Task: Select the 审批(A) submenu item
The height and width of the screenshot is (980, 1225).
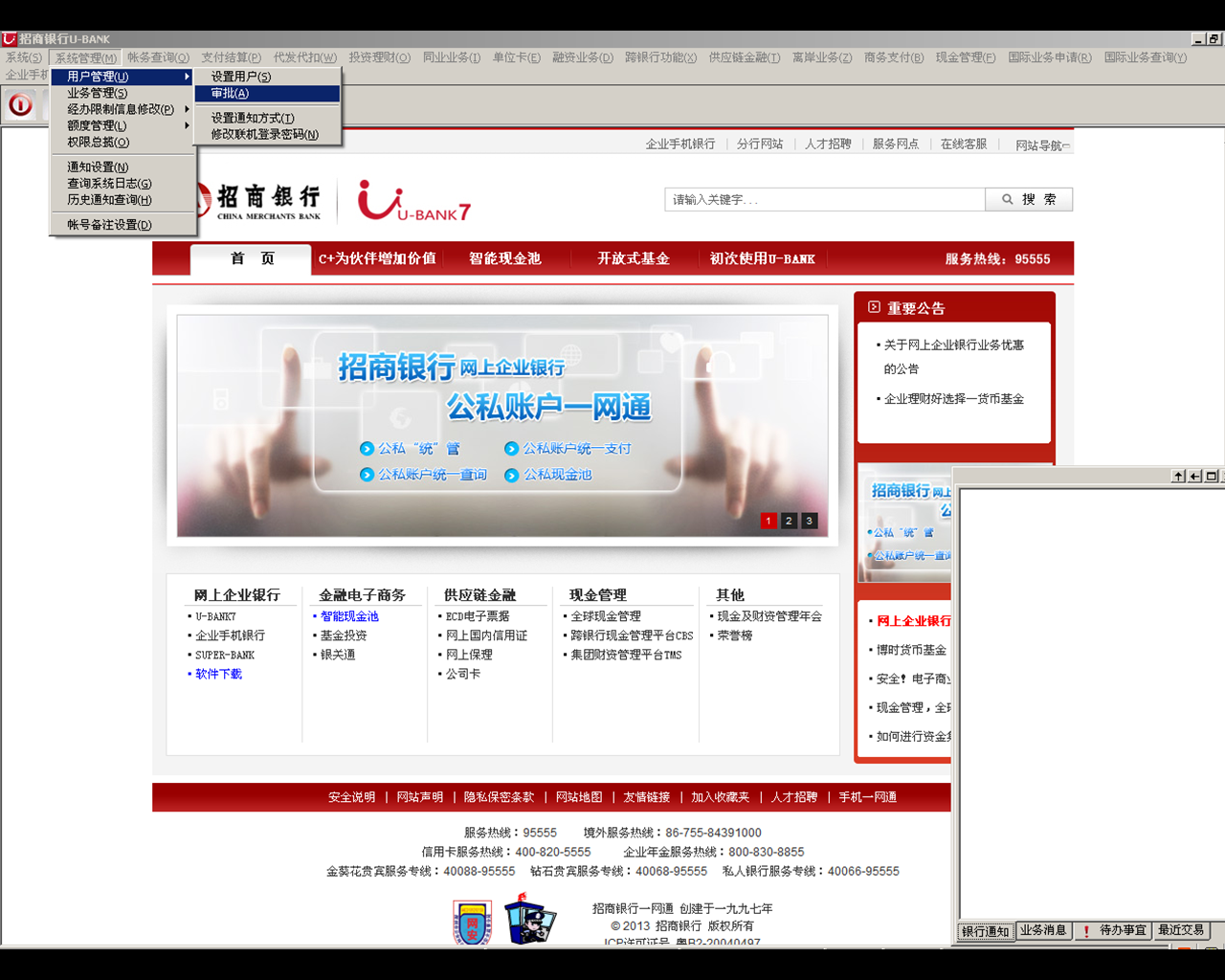Action: coord(267,94)
